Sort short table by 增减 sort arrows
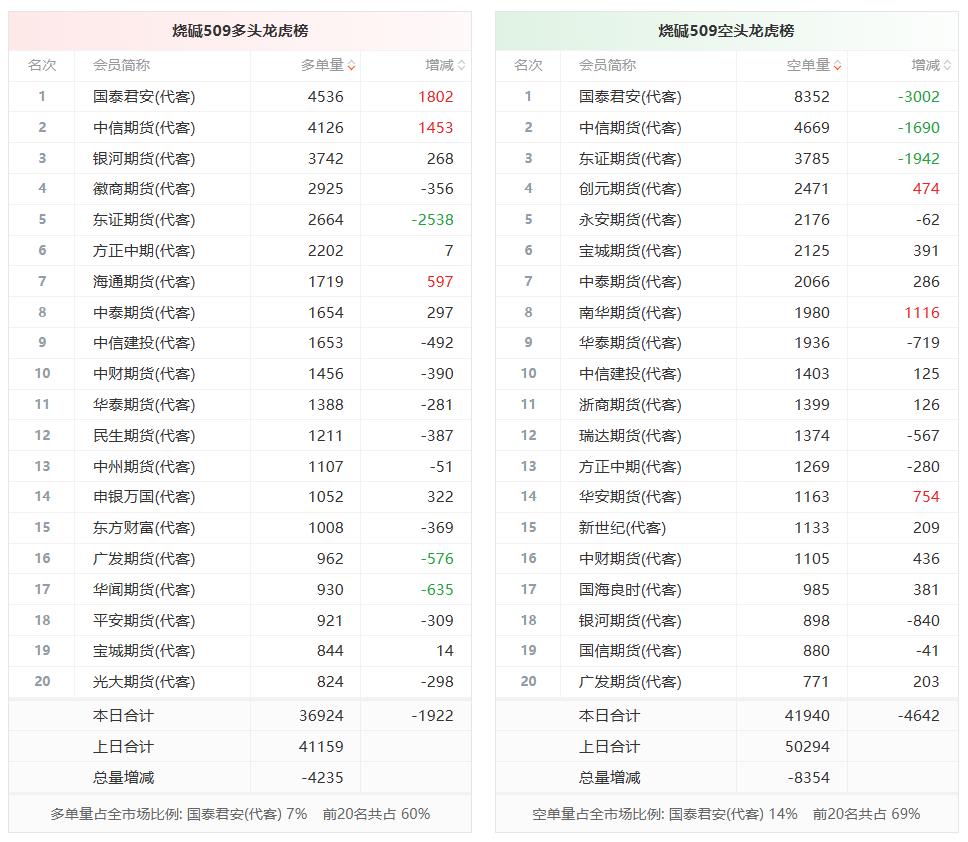This screenshot has height=842, width=968. point(948,65)
